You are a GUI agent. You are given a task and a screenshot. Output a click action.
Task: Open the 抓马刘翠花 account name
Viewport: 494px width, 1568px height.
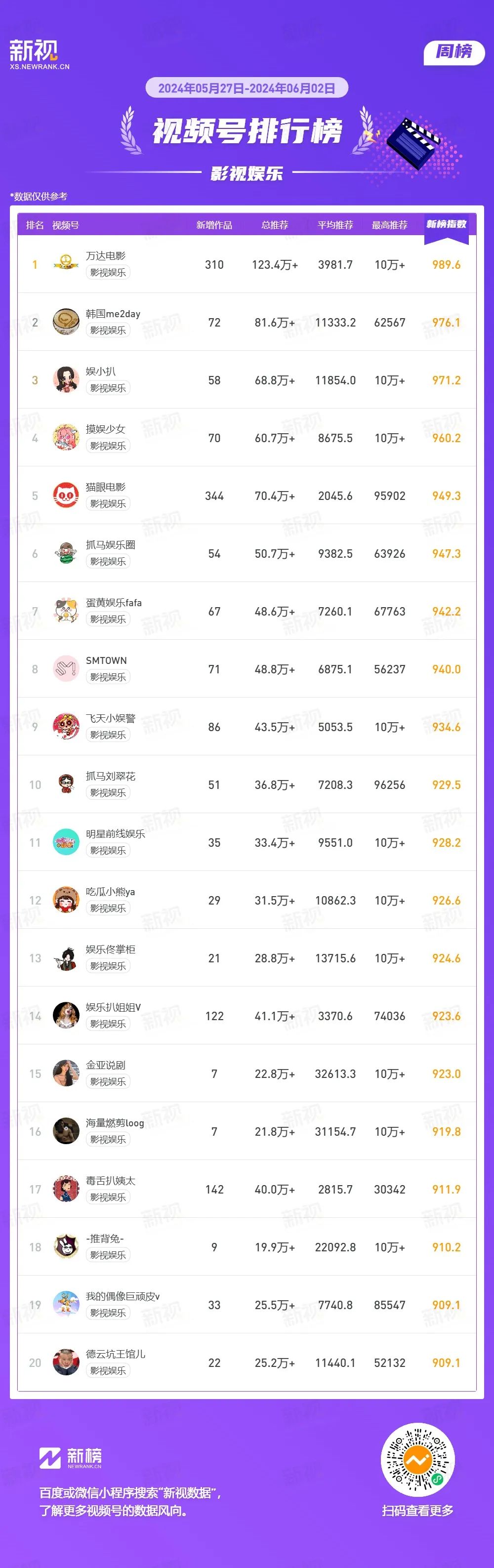[110, 776]
